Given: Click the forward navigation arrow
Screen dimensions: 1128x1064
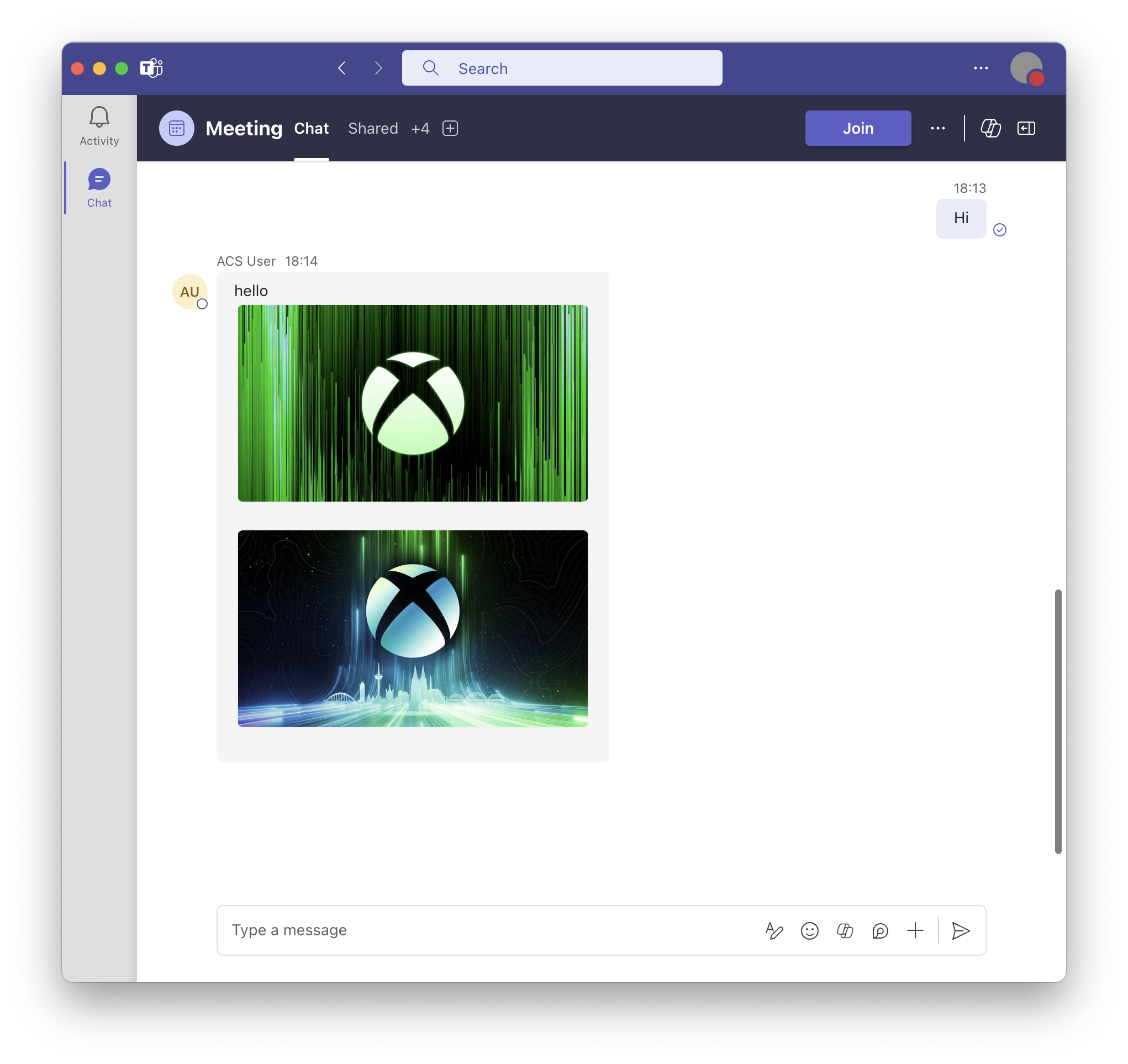Looking at the screenshot, I should pos(378,67).
